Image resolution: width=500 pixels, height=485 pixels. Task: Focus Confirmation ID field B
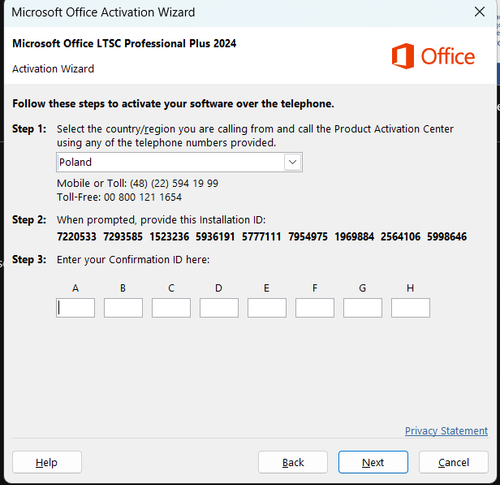[123, 308]
